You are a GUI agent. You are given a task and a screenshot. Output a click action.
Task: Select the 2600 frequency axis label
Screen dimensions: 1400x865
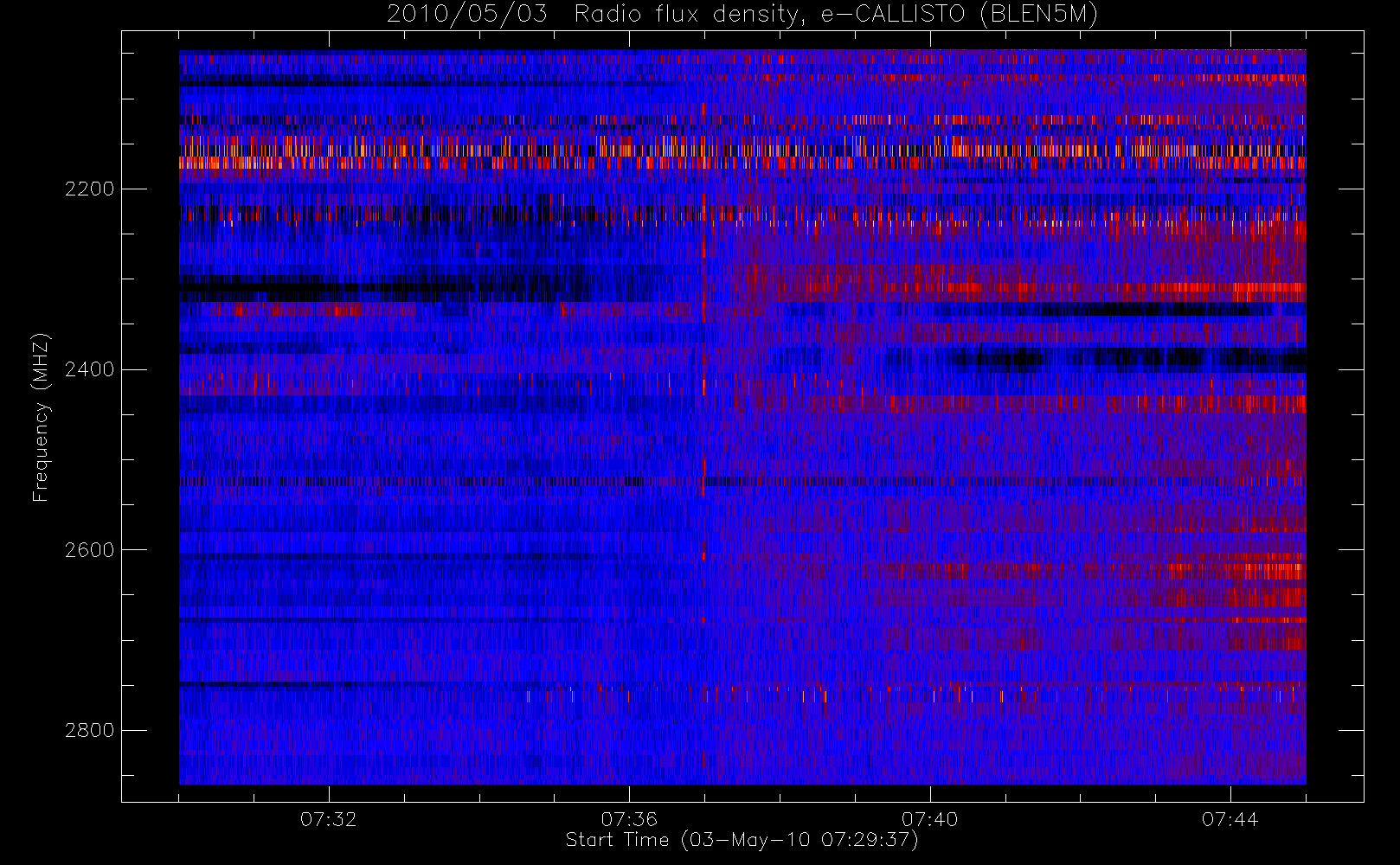click(89, 550)
